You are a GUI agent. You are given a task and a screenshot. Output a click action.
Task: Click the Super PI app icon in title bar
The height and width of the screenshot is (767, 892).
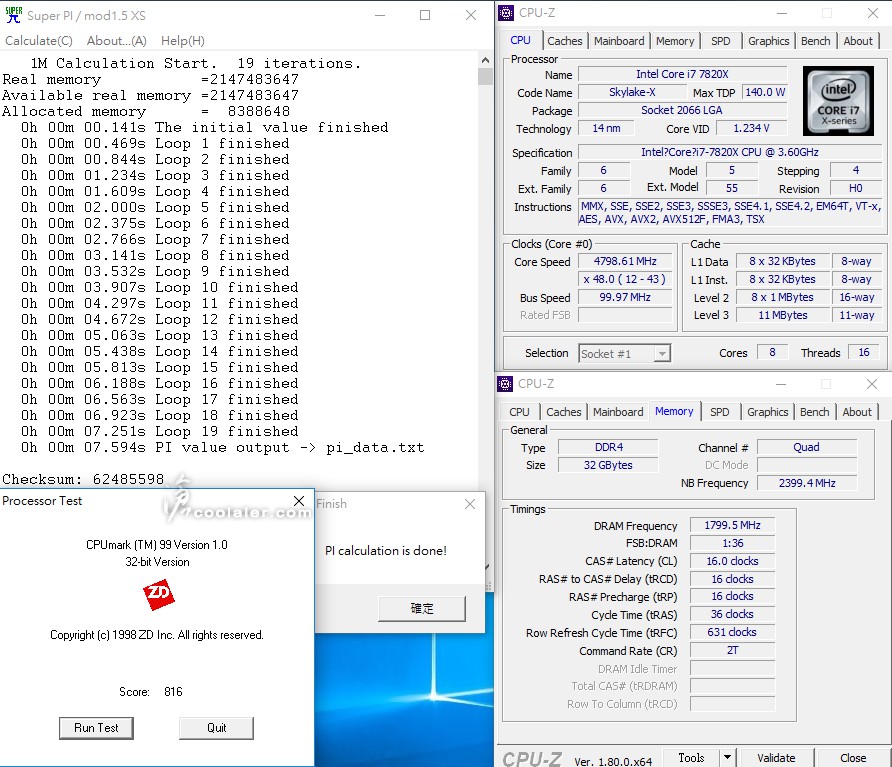14,15
